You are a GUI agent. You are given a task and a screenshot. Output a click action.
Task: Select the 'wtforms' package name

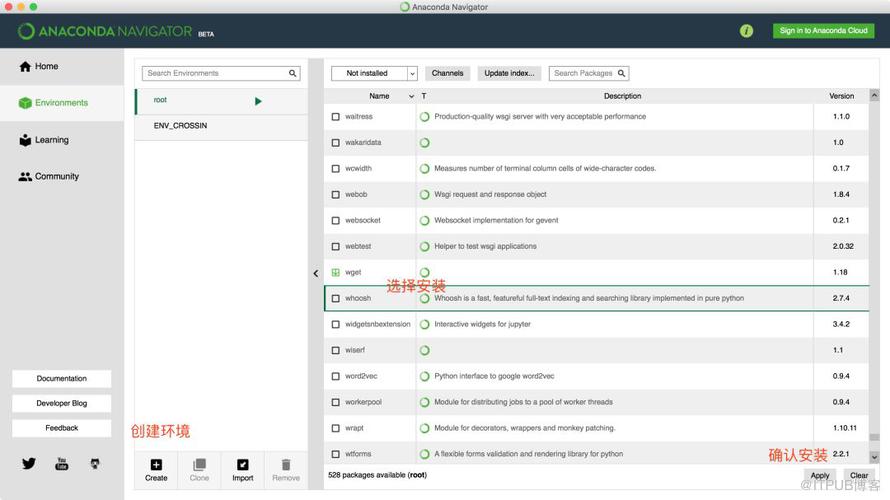(358, 454)
